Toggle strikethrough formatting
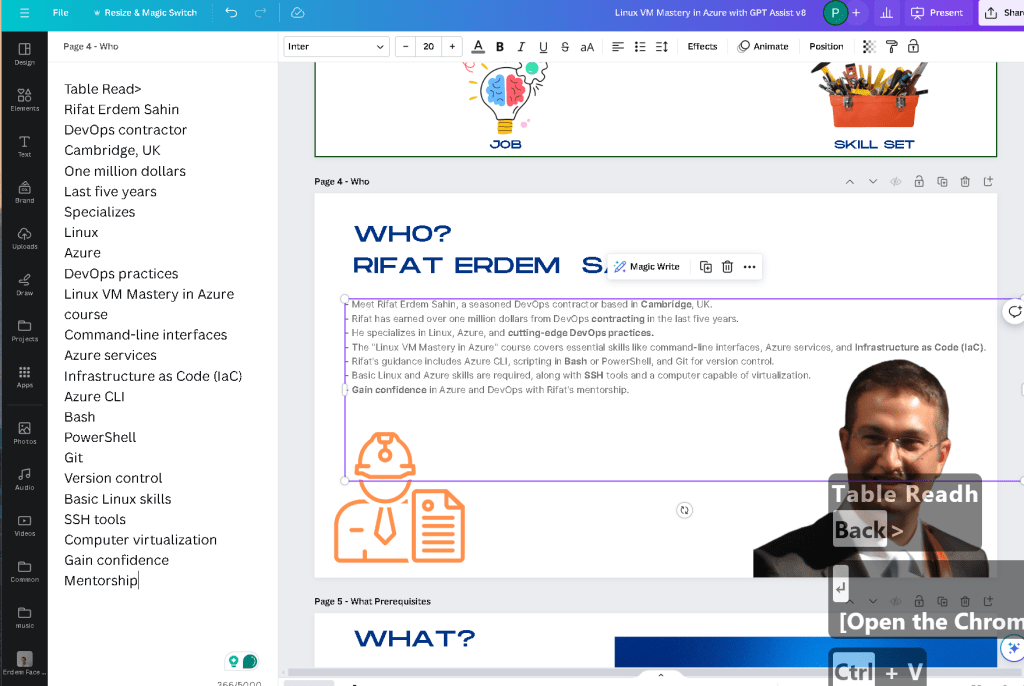 (x=565, y=46)
